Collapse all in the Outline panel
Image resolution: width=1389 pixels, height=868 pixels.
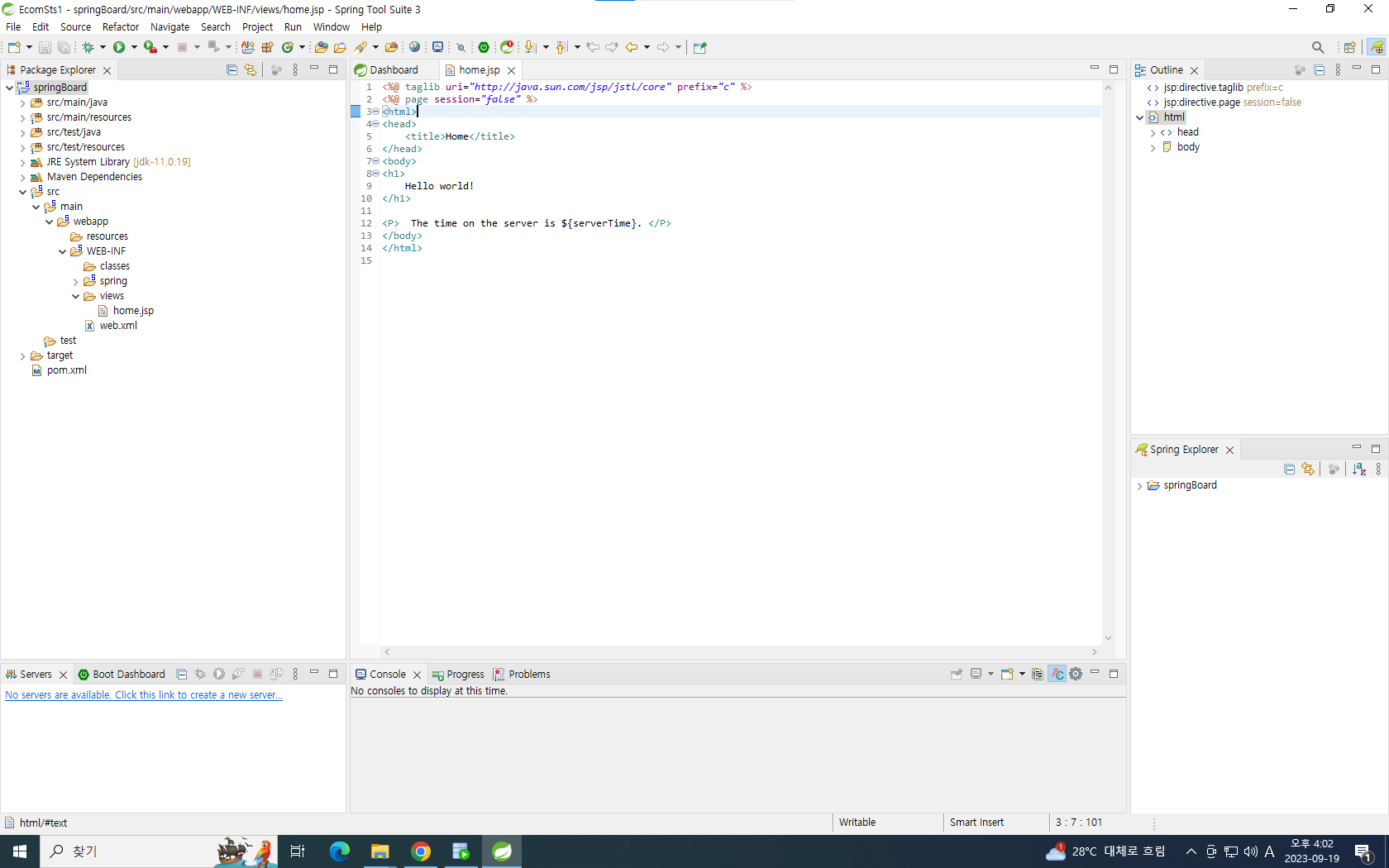1320,70
